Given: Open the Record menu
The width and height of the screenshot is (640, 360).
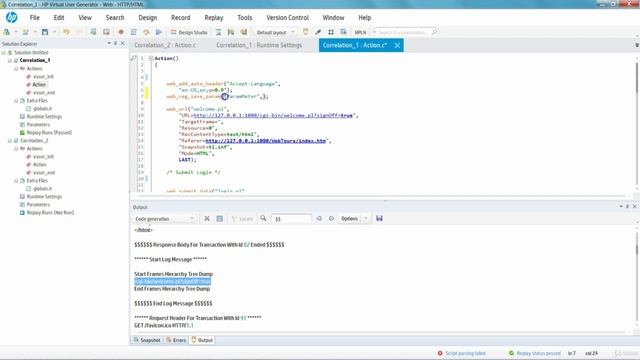Looking at the screenshot, I should pos(180,18).
